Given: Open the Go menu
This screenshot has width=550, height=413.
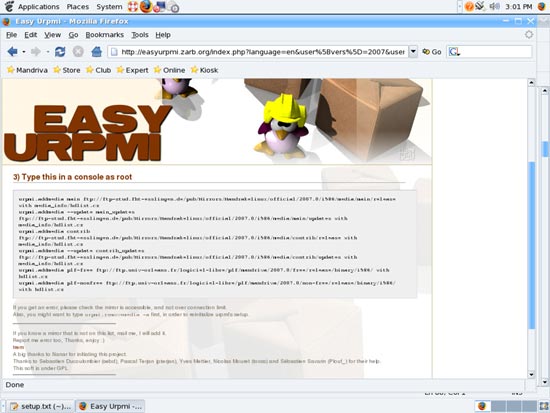Looking at the screenshot, I should click(73, 35).
